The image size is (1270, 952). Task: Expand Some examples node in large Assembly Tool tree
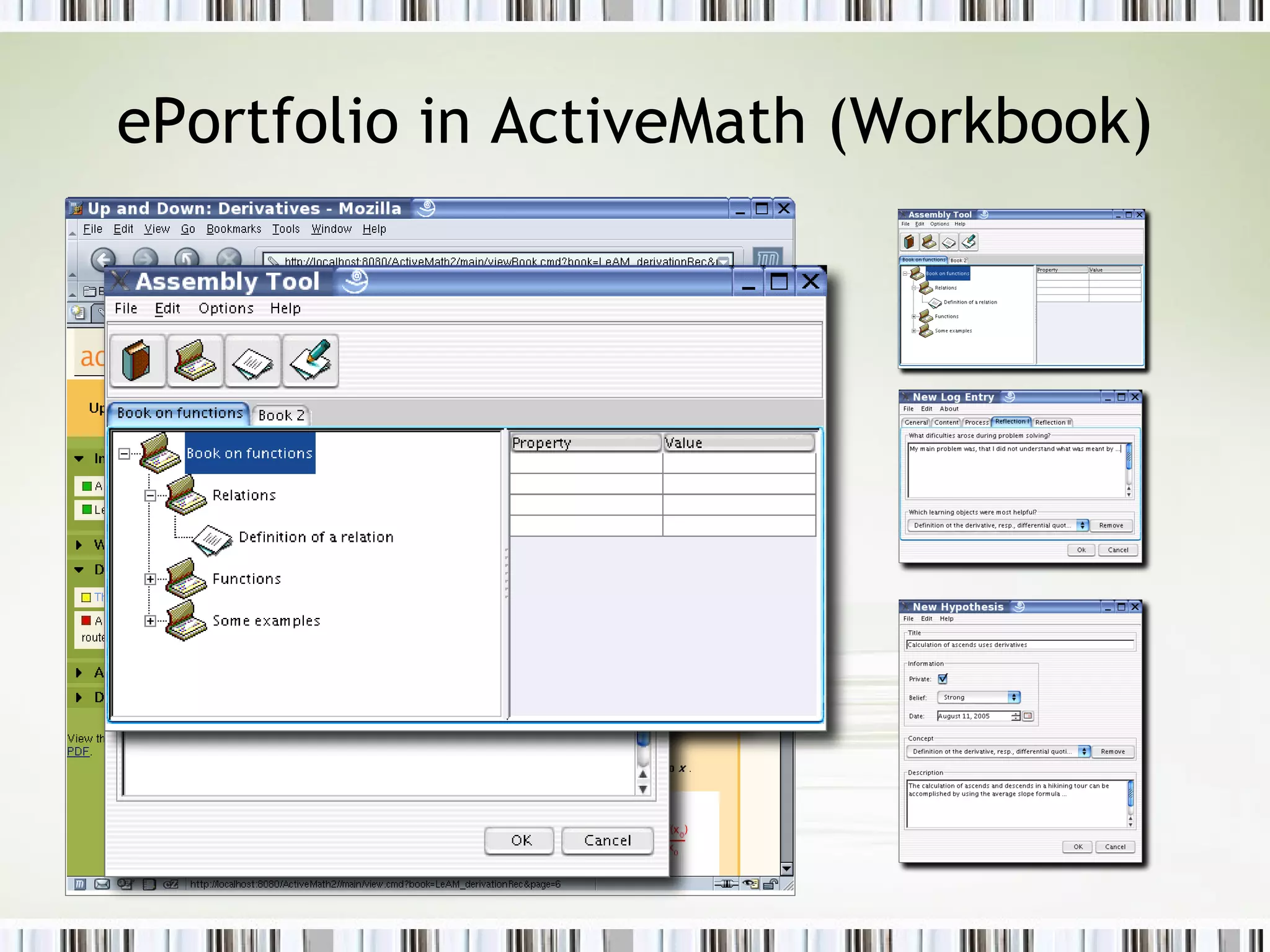[150, 621]
